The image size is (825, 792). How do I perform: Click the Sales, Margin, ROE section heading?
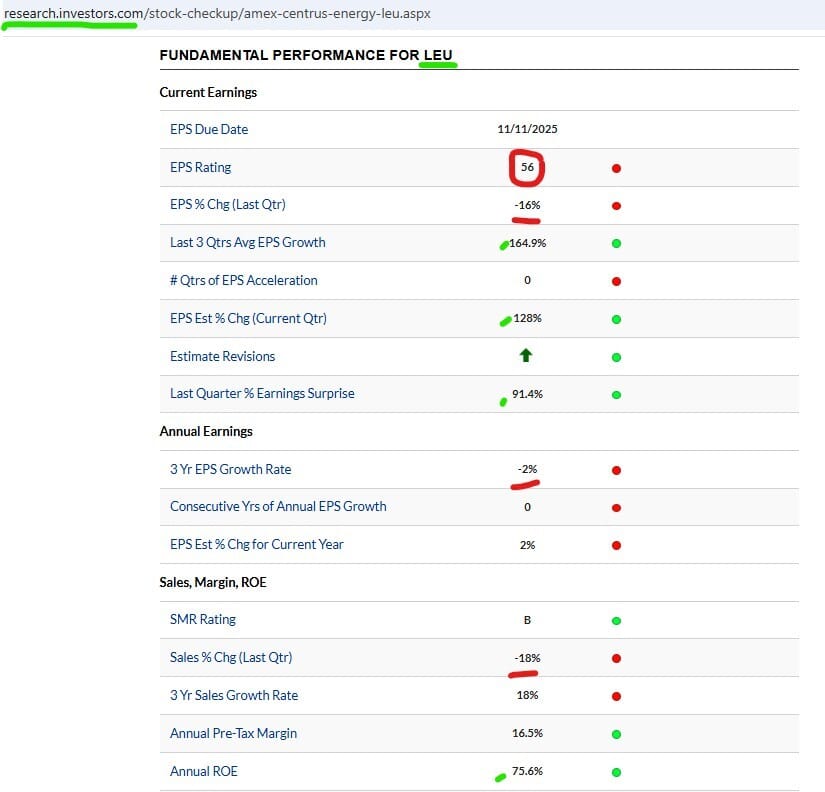coord(213,583)
